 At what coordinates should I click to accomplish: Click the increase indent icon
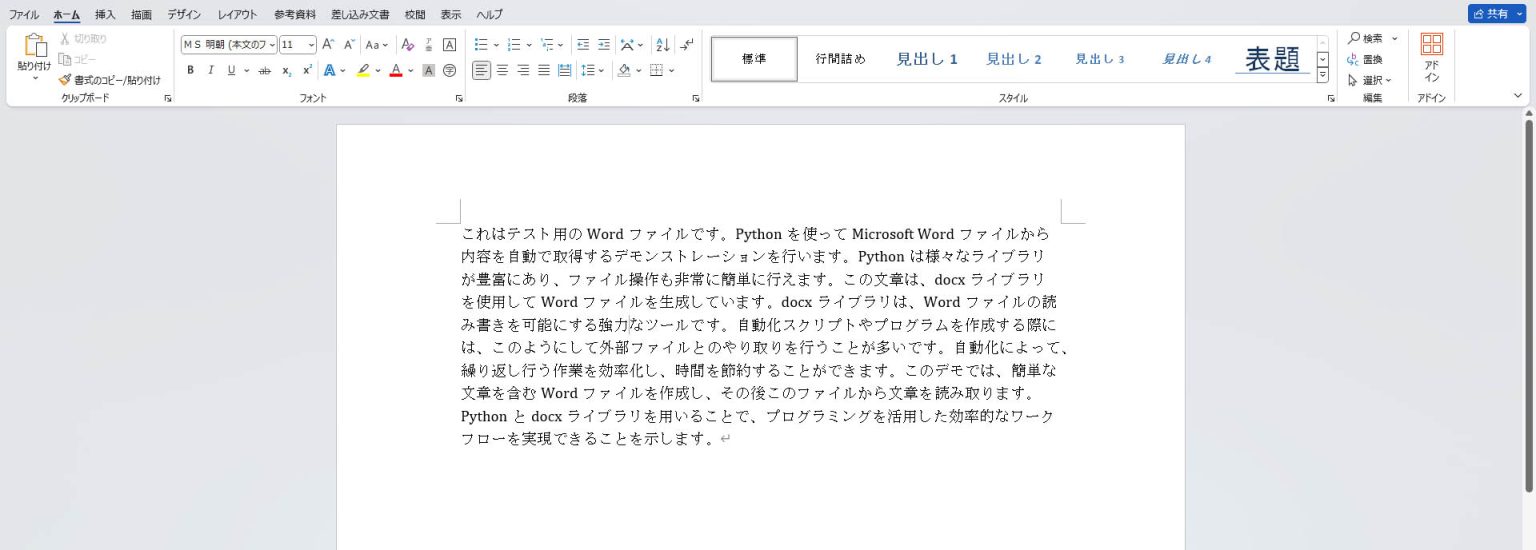[x=604, y=45]
